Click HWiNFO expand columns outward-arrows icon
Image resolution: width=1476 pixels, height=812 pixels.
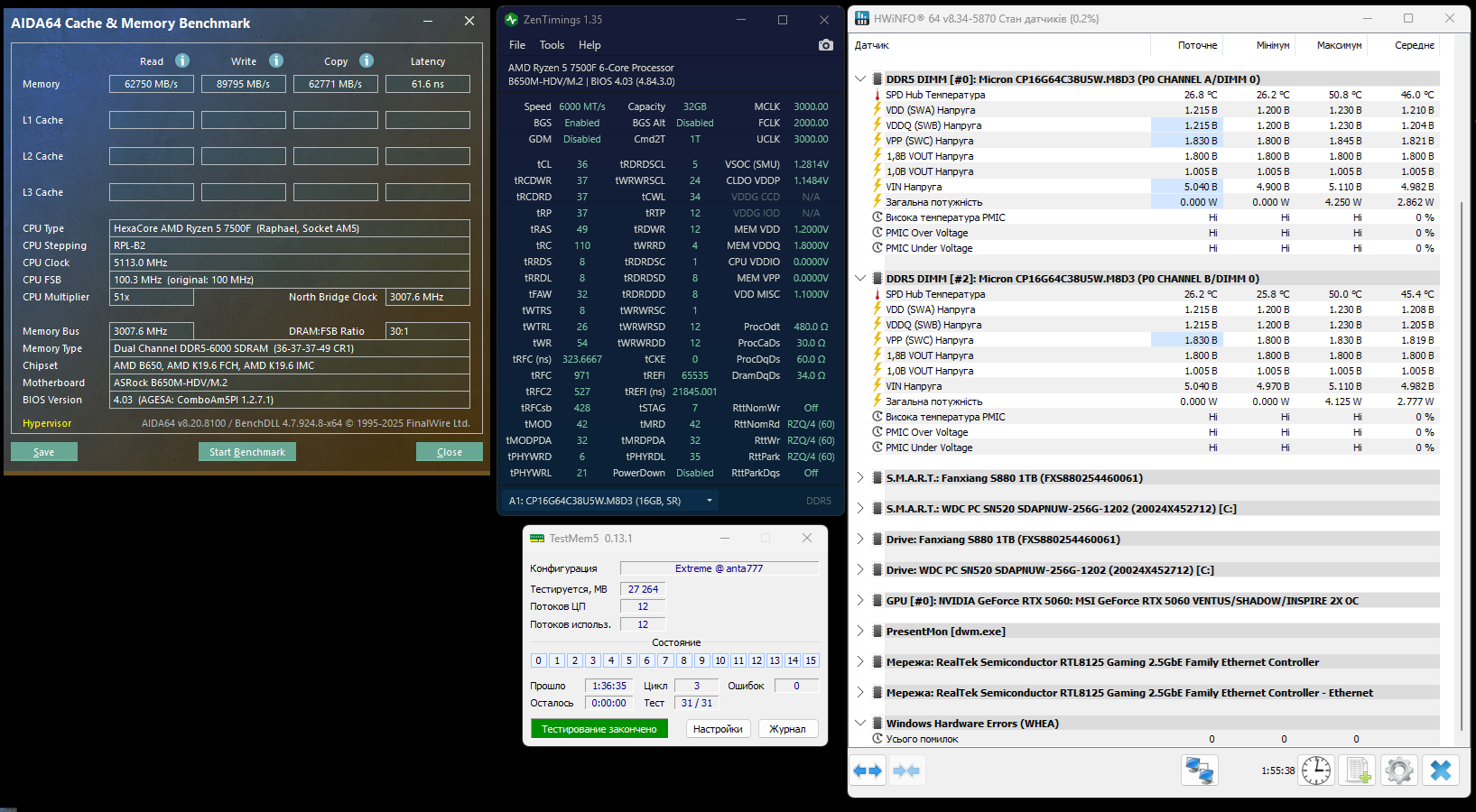[868, 770]
